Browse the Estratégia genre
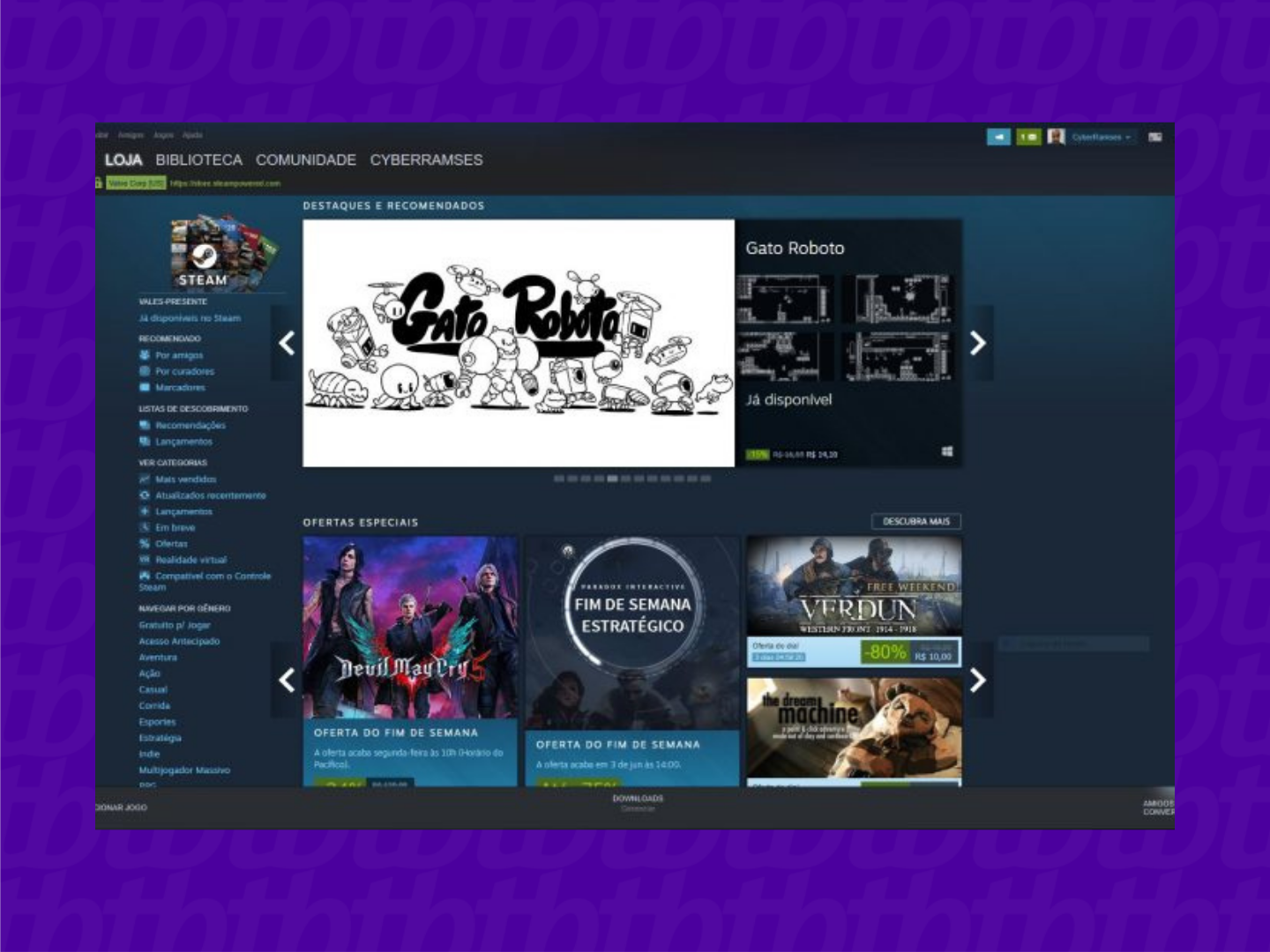 tap(160, 738)
